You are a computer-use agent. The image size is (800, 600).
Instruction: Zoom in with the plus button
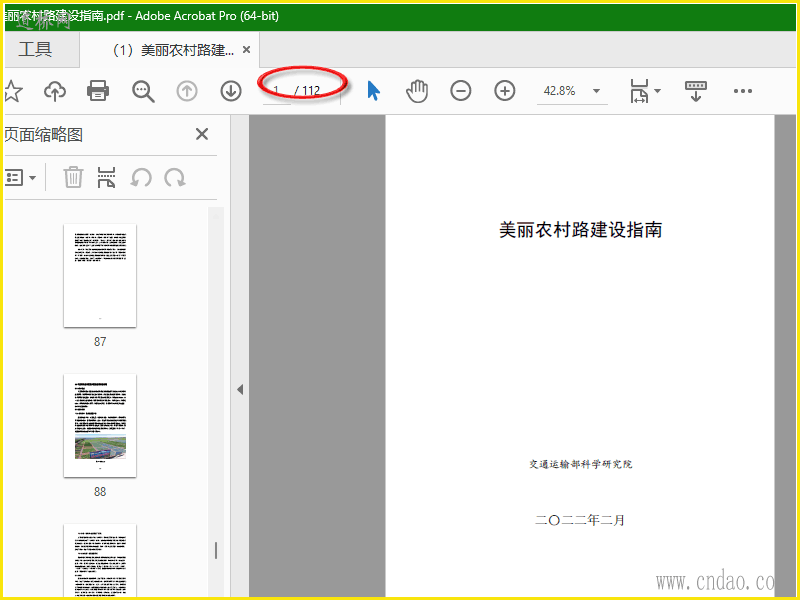pyautogui.click(x=505, y=91)
